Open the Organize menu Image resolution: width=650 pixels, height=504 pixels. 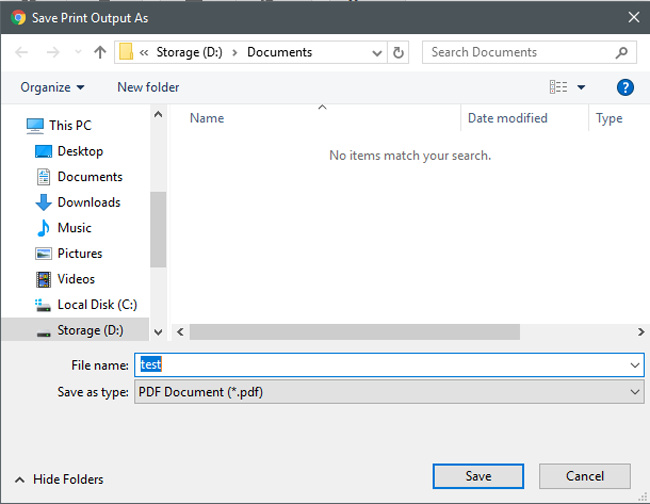coord(52,88)
